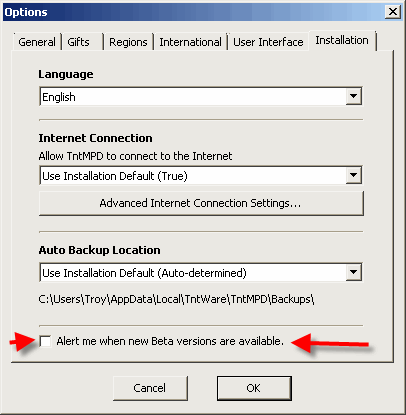This screenshot has width=406, height=415.
Task: Expand the Language dropdown arrow
Action: pyautogui.click(x=353, y=97)
